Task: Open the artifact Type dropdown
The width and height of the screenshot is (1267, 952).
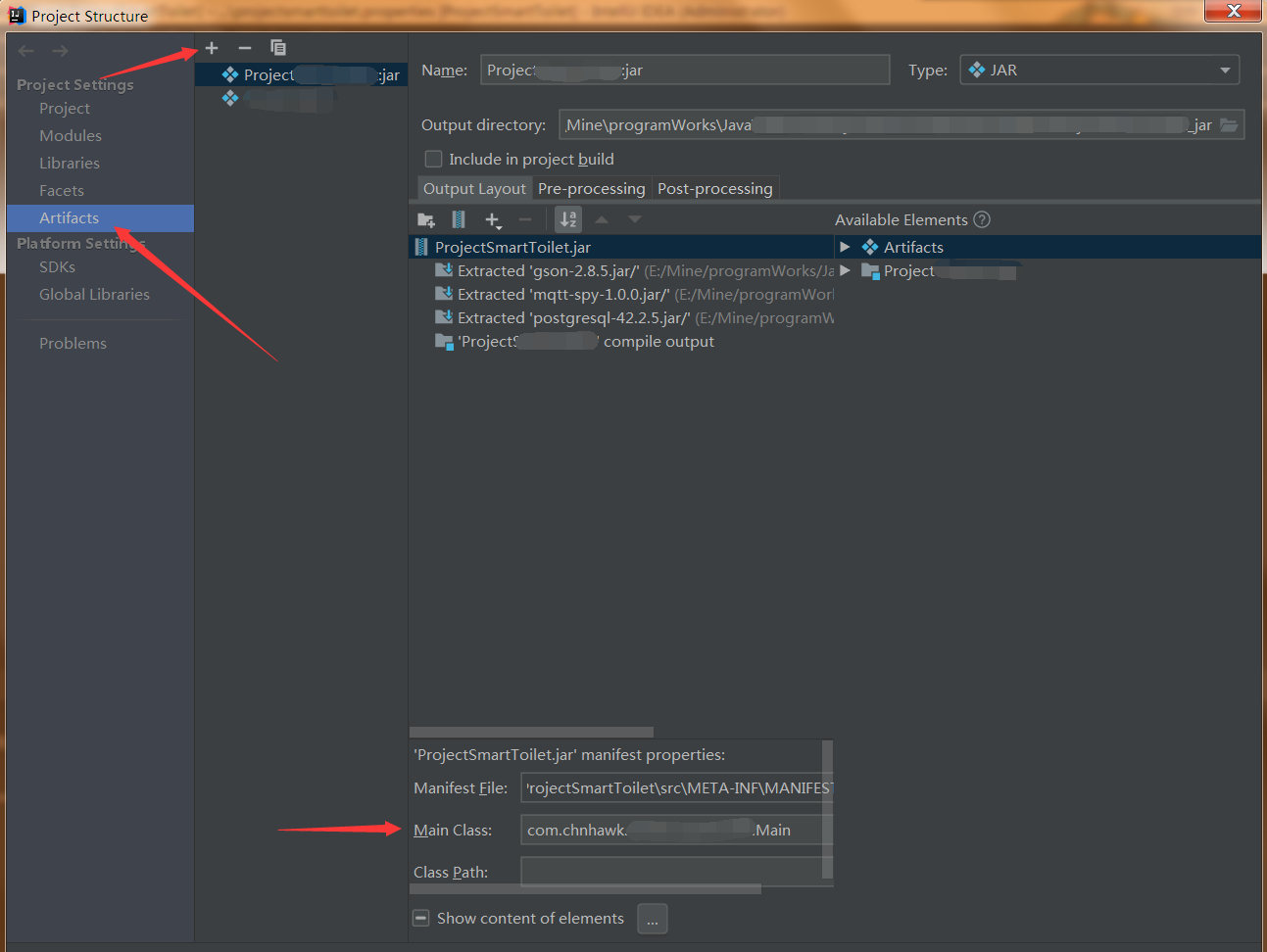Action: [1099, 71]
